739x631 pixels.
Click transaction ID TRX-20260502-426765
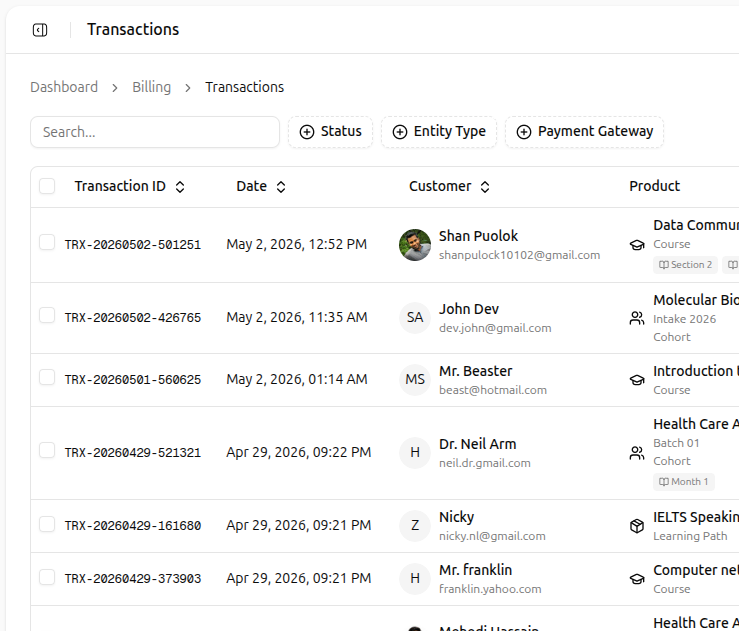tap(133, 318)
